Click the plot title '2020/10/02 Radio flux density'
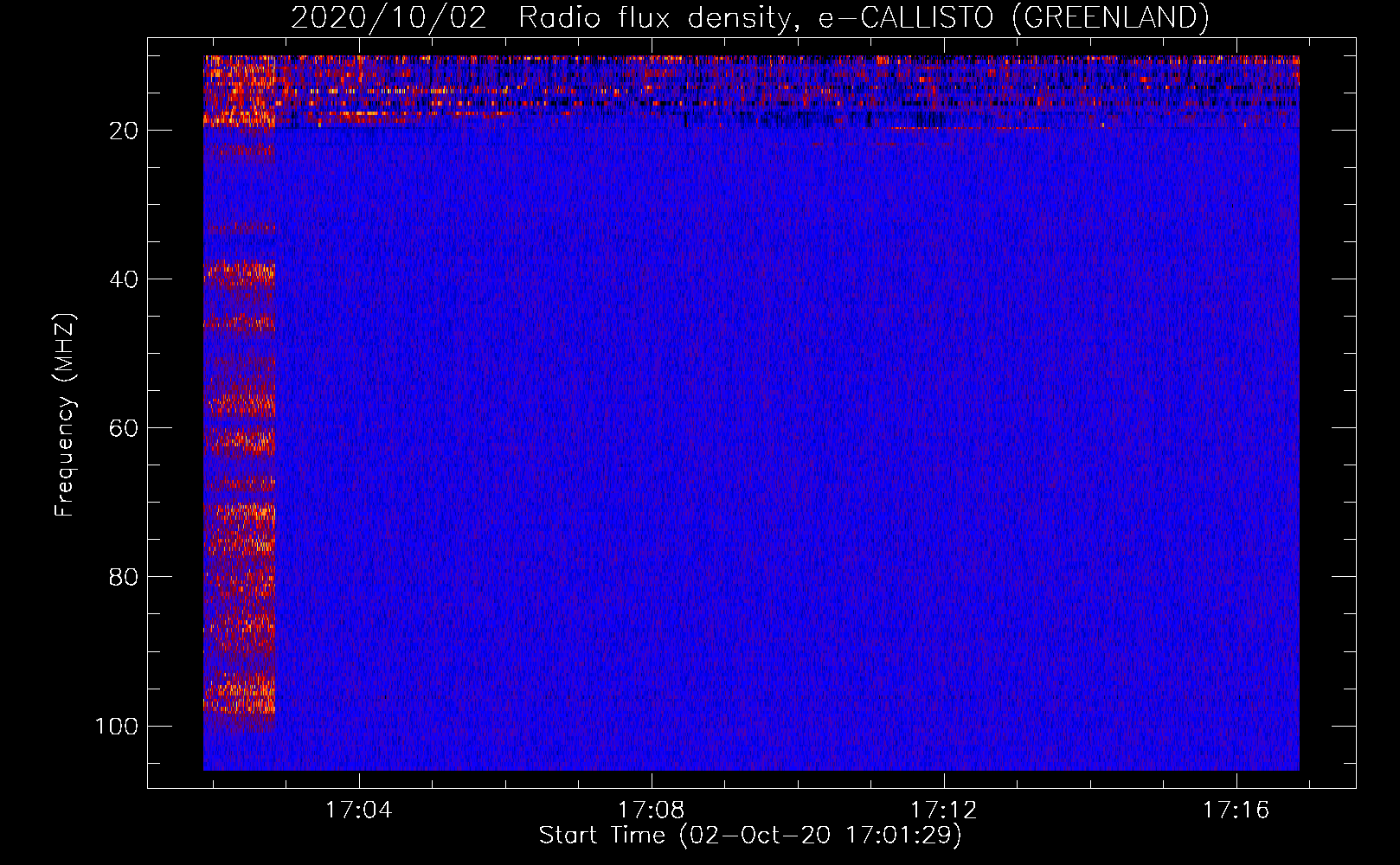Viewport: 1400px width, 865px height. [x=749, y=17]
